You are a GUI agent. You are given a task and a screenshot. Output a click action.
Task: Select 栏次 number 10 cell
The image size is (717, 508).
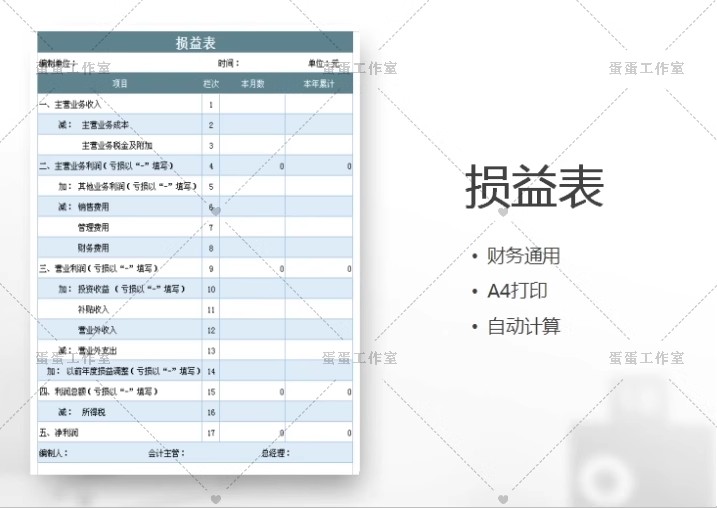[211, 289]
